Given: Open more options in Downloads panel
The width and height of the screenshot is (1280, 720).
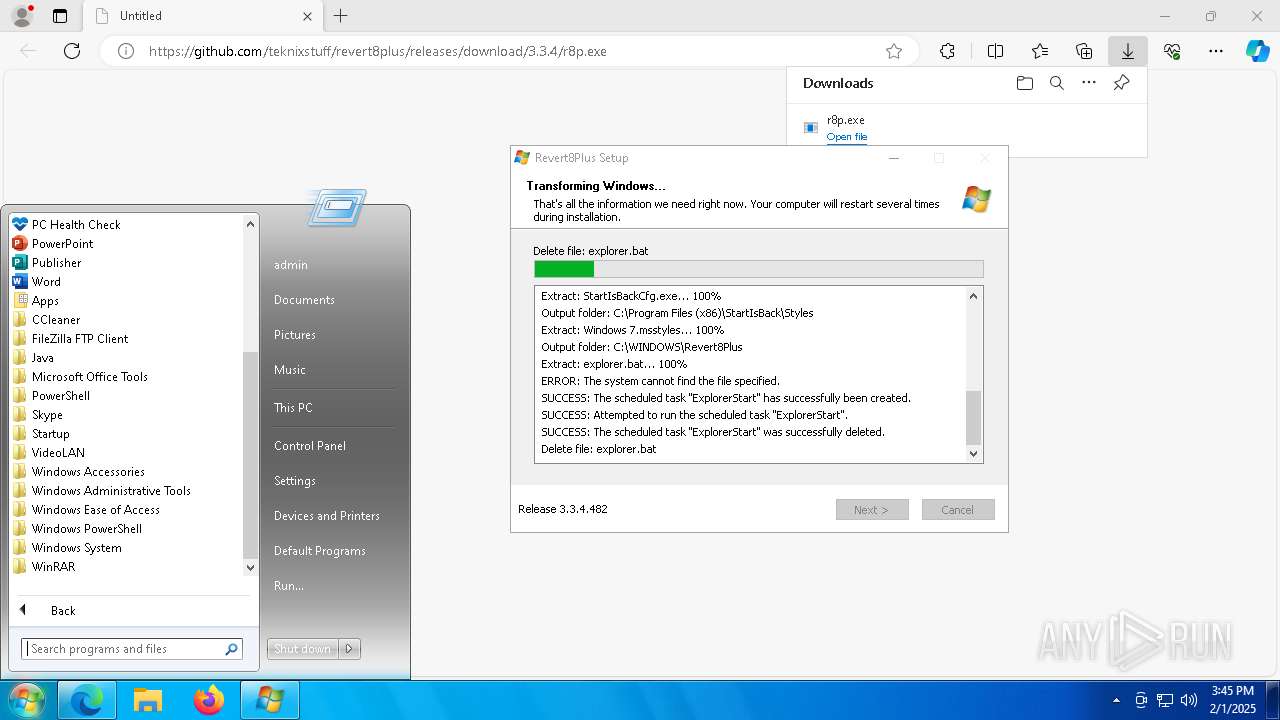Looking at the screenshot, I should point(1089,83).
